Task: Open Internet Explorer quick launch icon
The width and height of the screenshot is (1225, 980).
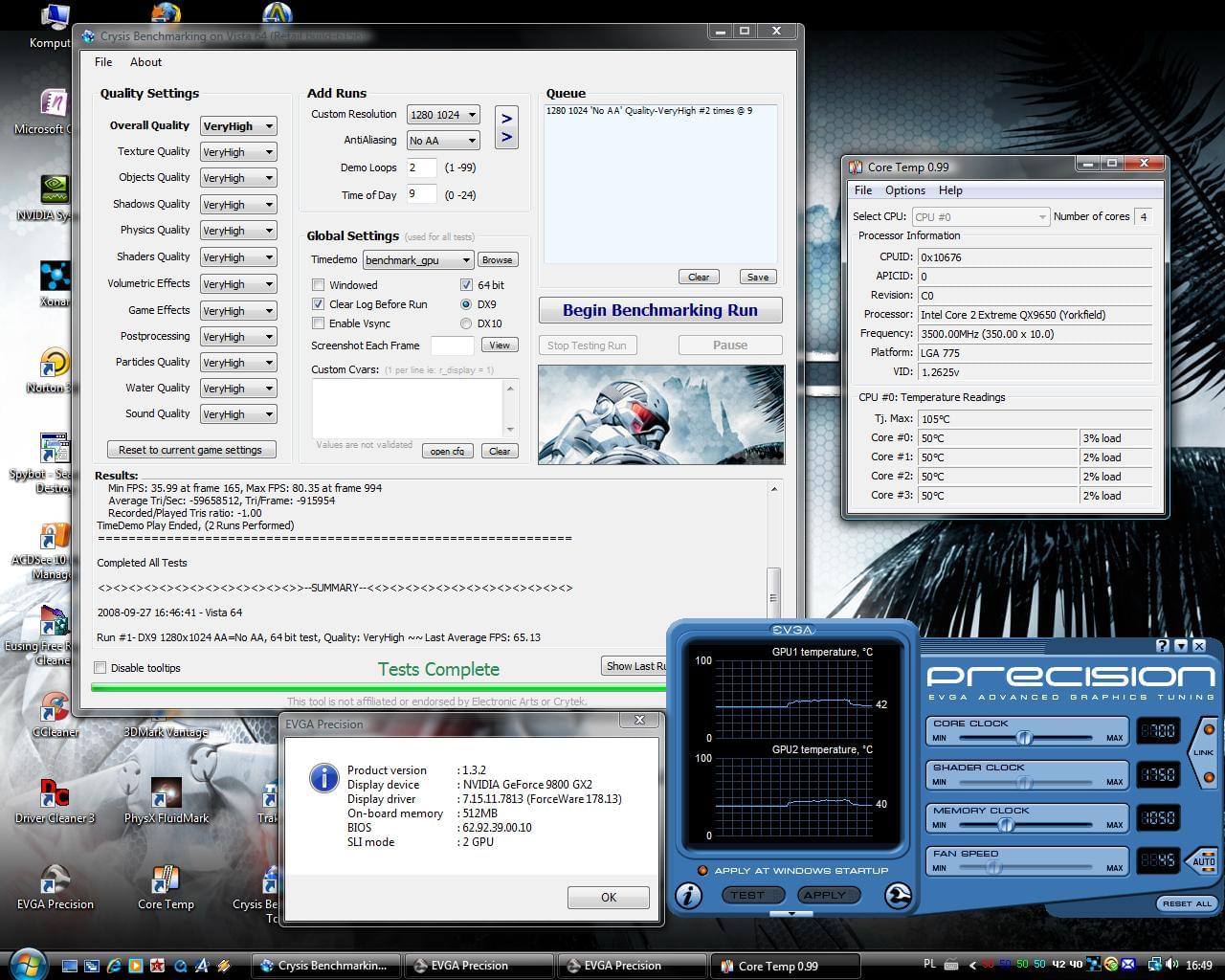Action: [x=114, y=966]
